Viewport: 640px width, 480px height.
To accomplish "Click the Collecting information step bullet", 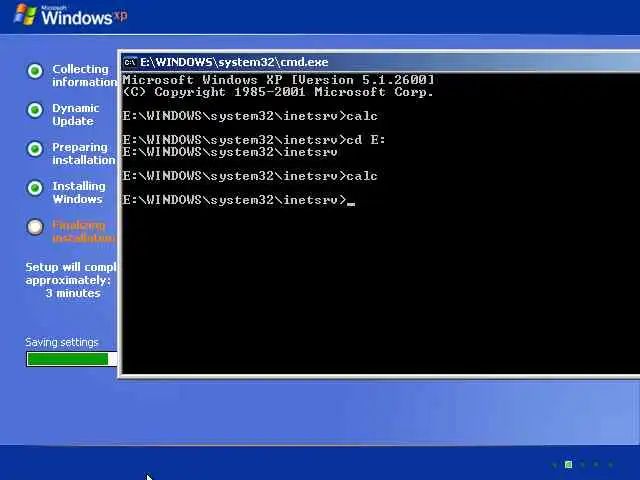I will 35,71.
